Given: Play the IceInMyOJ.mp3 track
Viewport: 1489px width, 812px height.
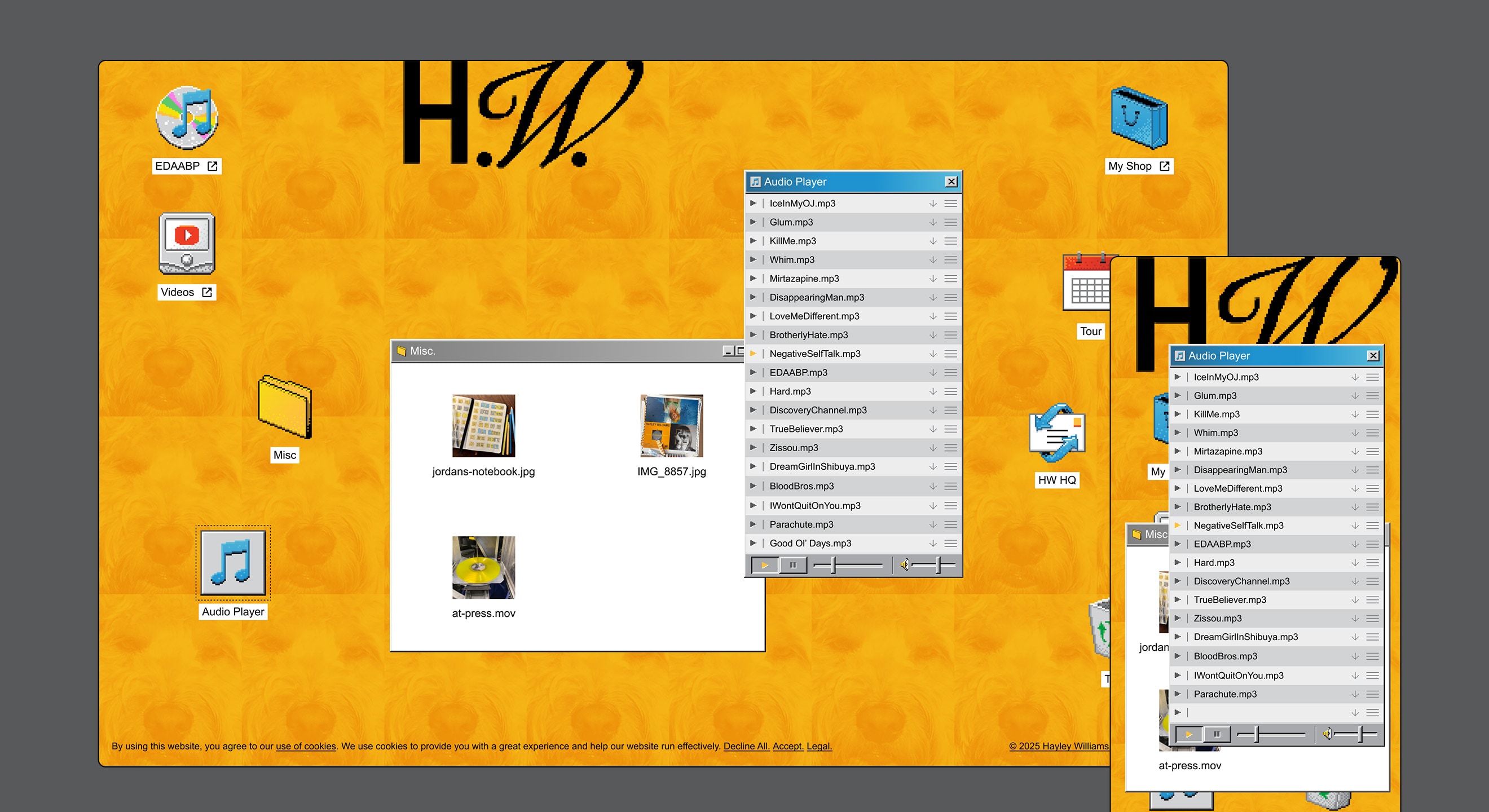Looking at the screenshot, I should point(753,203).
